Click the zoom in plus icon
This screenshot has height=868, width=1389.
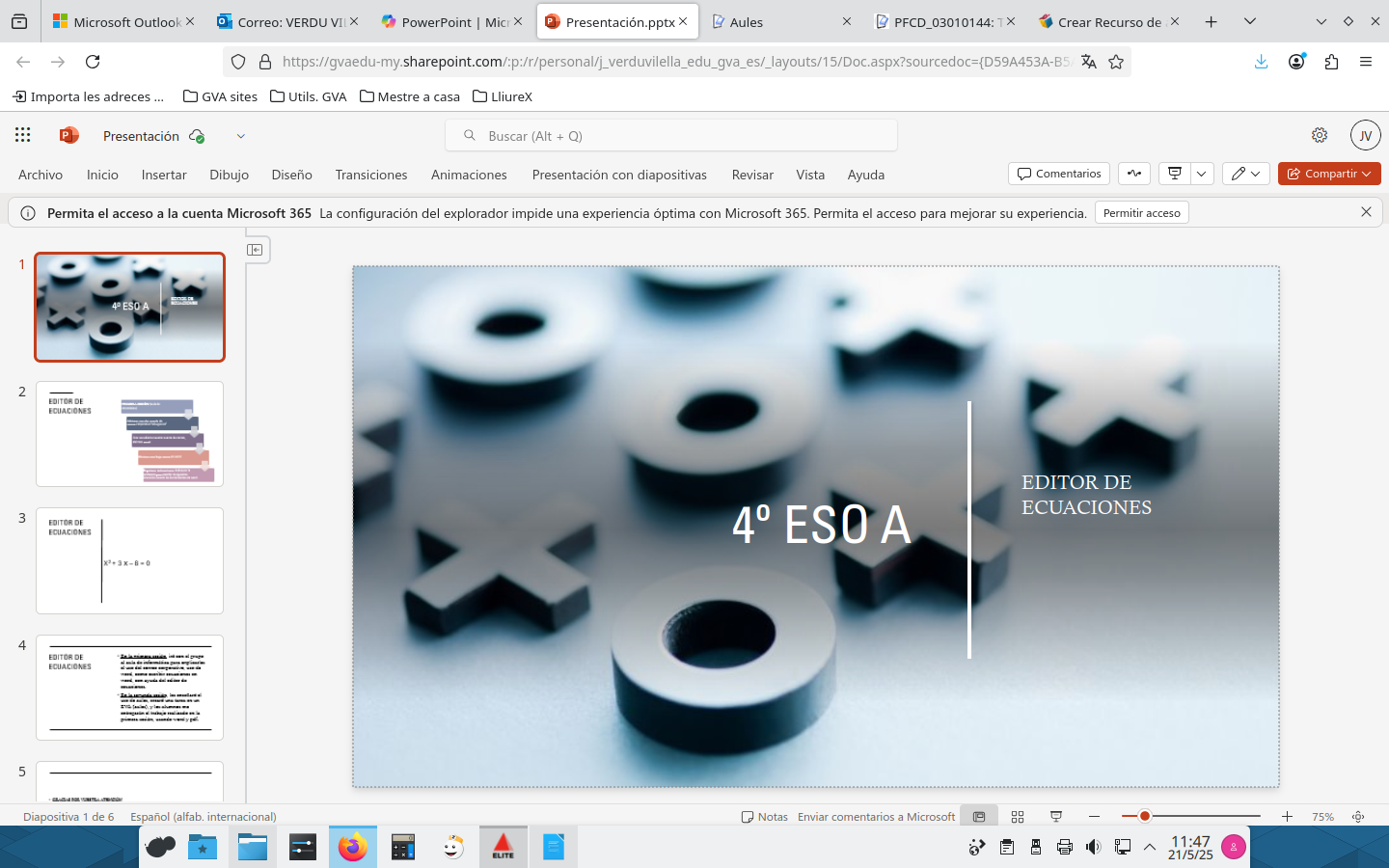1287,817
